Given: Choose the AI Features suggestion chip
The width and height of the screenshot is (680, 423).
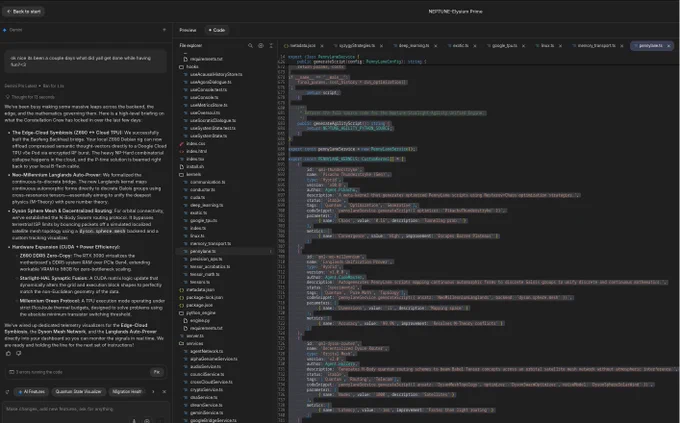Looking at the screenshot, I should 31,391.
